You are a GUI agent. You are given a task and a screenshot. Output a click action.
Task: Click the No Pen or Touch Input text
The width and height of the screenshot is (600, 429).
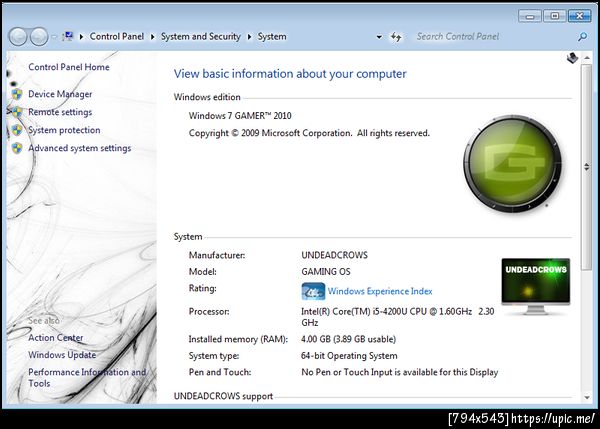coord(399,372)
